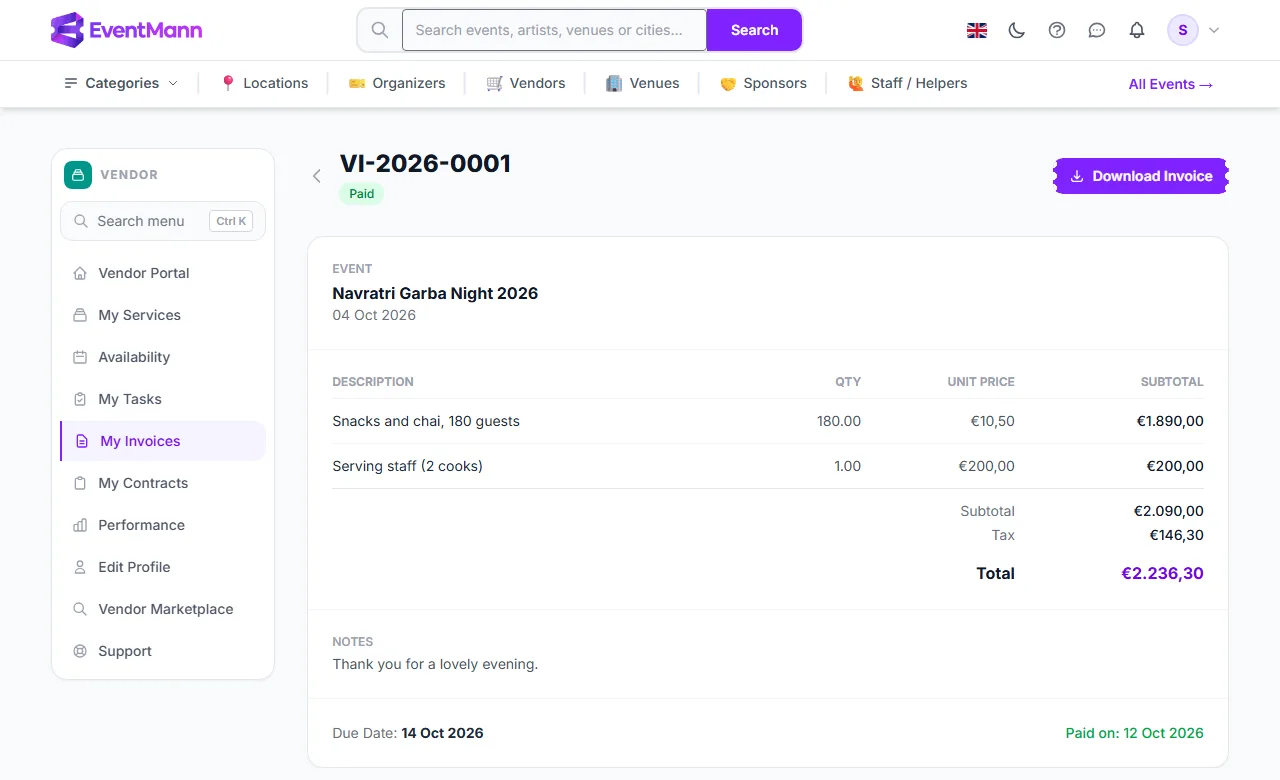Click the Paid on: 12 Oct 2026 text
The width and height of the screenshot is (1280, 780).
1135,733
